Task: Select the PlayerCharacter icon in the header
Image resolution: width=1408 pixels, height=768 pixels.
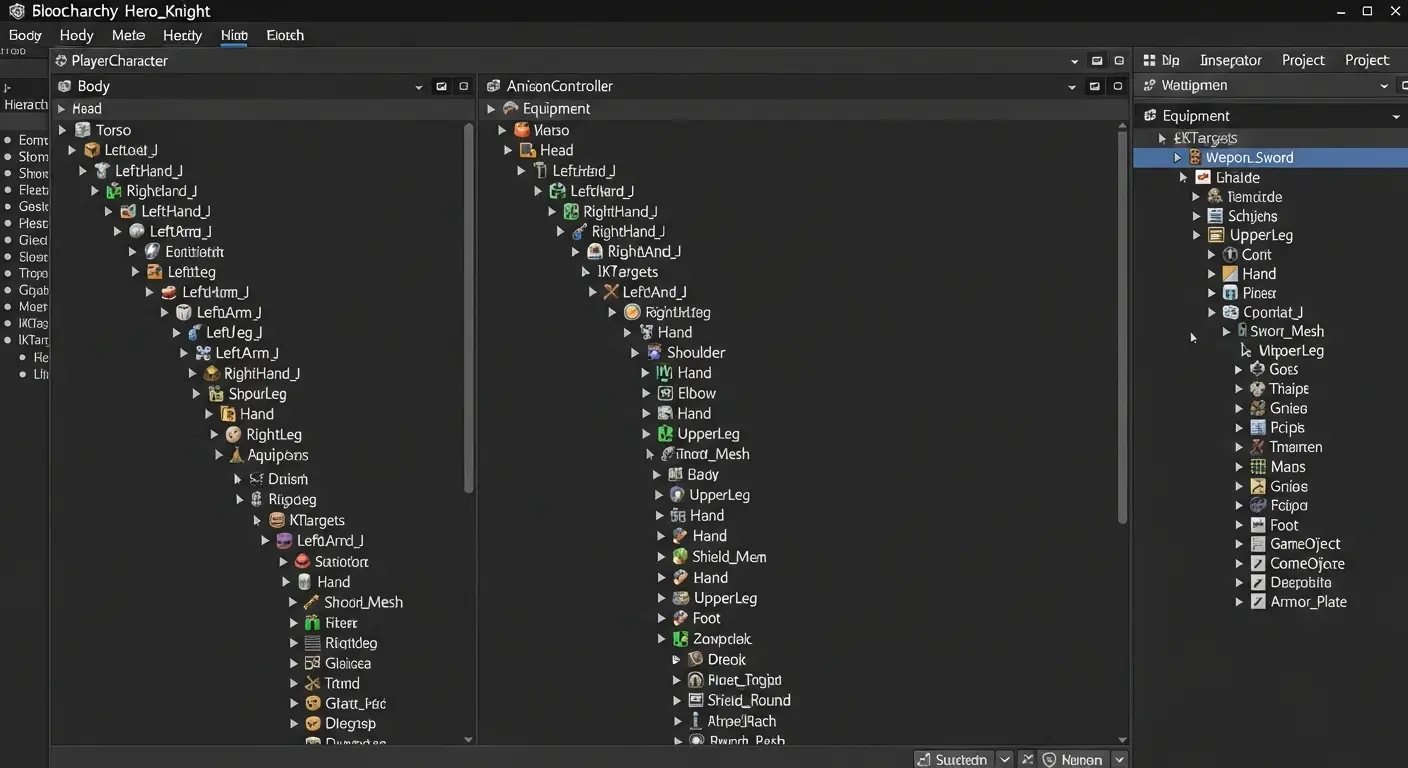Action: tap(62, 60)
